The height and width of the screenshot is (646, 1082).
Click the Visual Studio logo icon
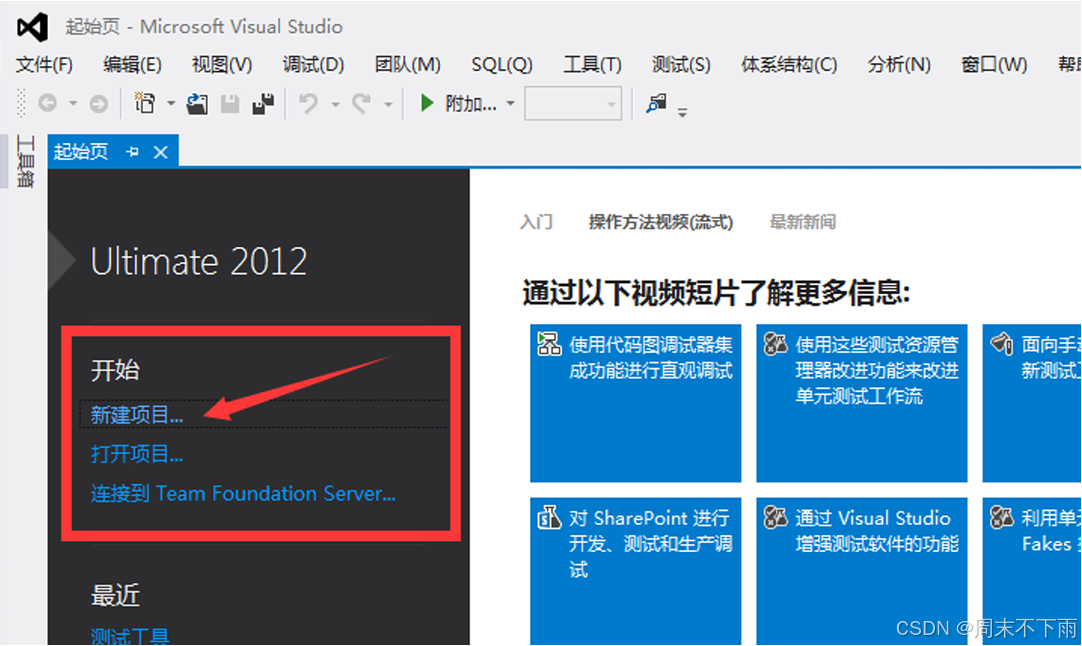(x=32, y=27)
